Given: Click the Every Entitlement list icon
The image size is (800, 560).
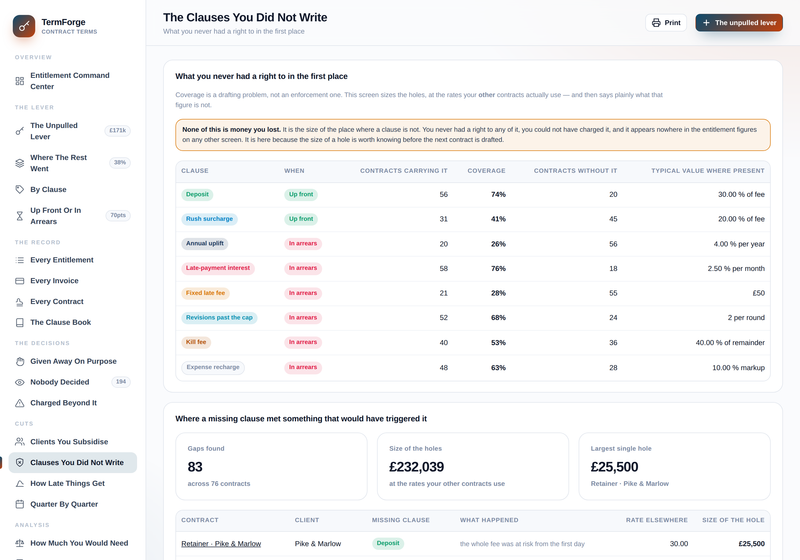Looking at the screenshot, I should [19, 260].
